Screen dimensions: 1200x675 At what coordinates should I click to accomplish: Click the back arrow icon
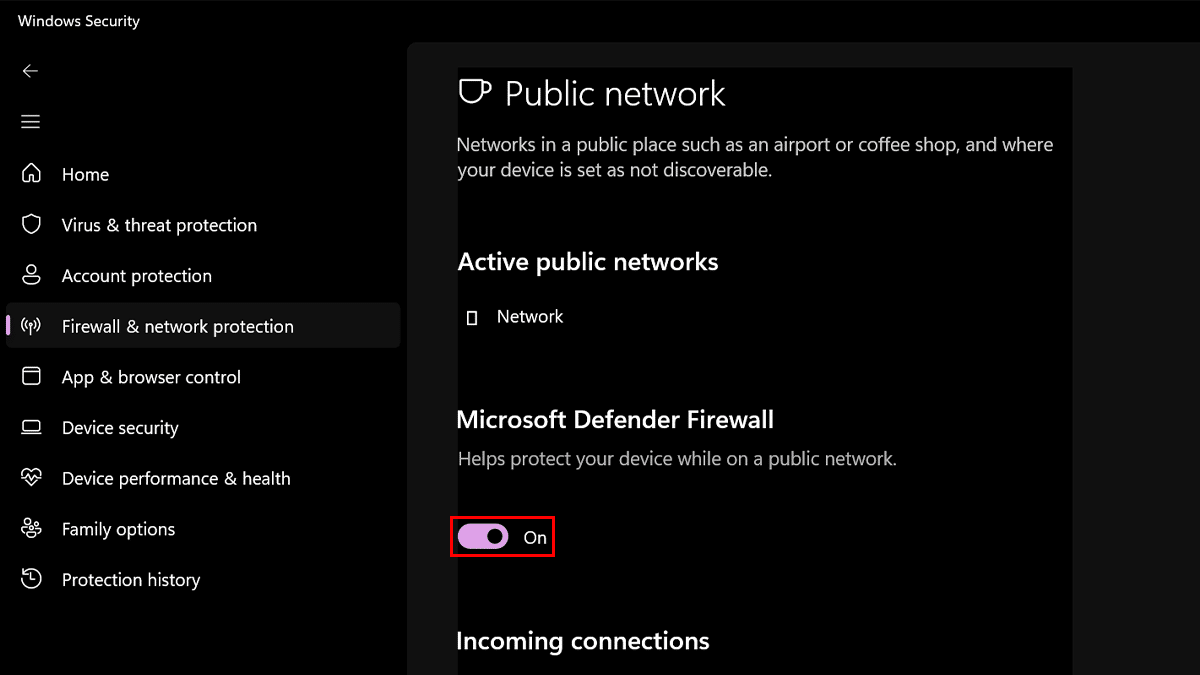click(x=30, y=71)
